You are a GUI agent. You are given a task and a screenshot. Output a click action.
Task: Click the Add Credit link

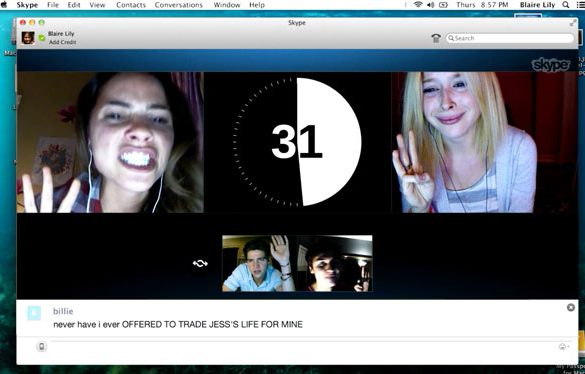[62, 42]
